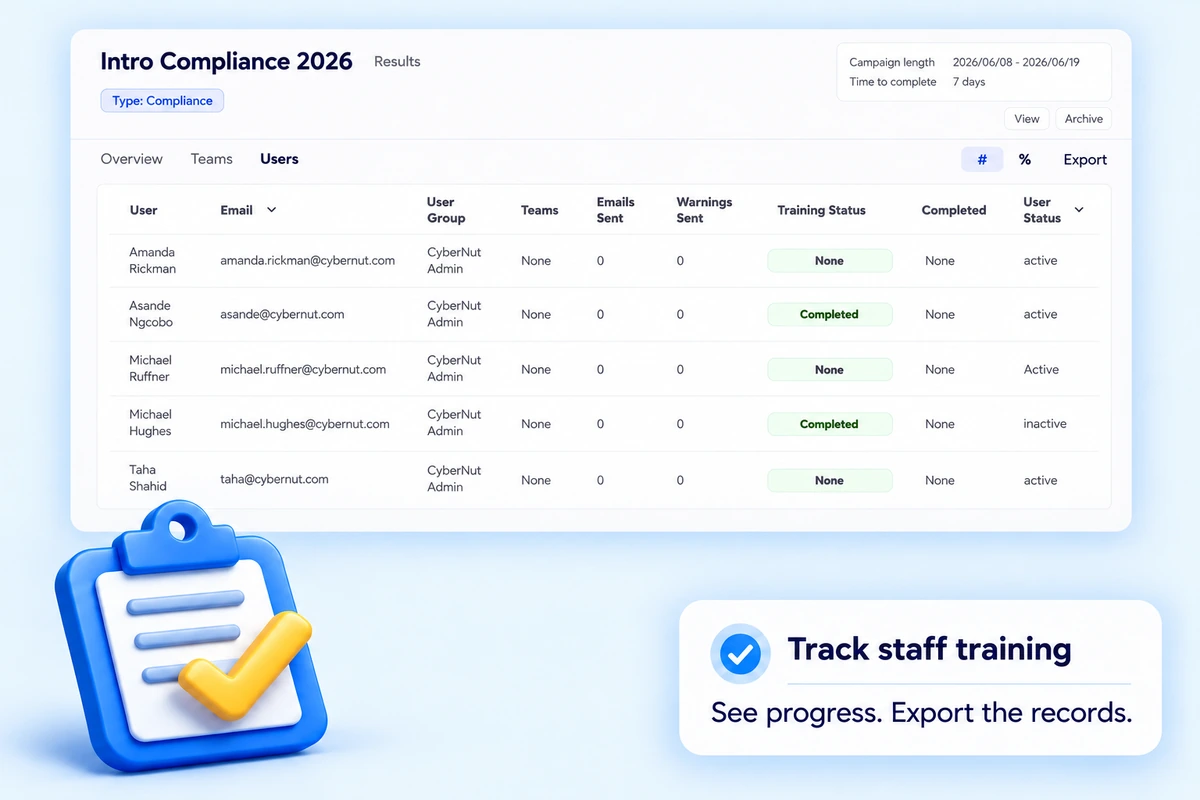The height and width of the screenshot is (800, 1200).
Task: Export the user records
Action: [x=1085, y=160]
